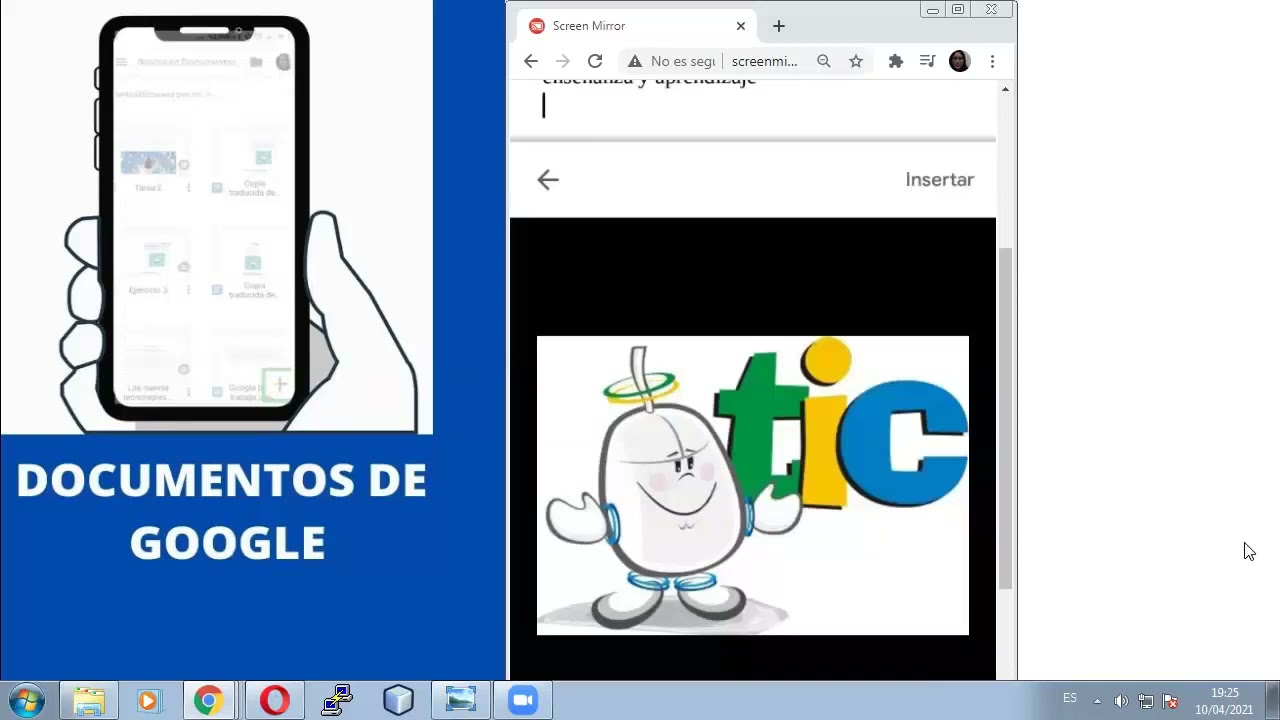
Task: Switch to Zoom in the taskbar
Action: tap(523, 700)
